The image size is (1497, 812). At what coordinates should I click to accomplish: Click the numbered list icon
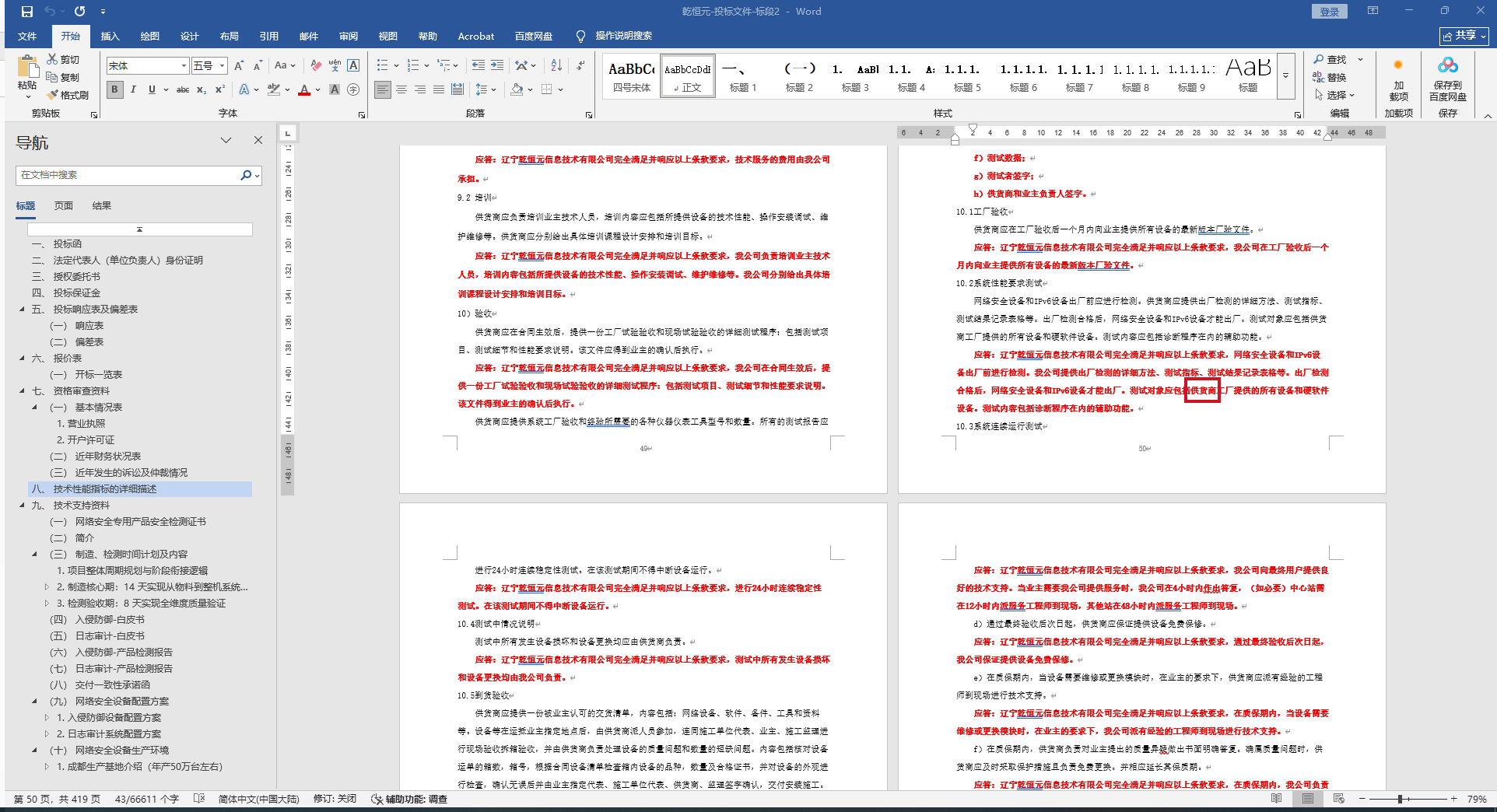pyautogui.click(x=412, y=65)
